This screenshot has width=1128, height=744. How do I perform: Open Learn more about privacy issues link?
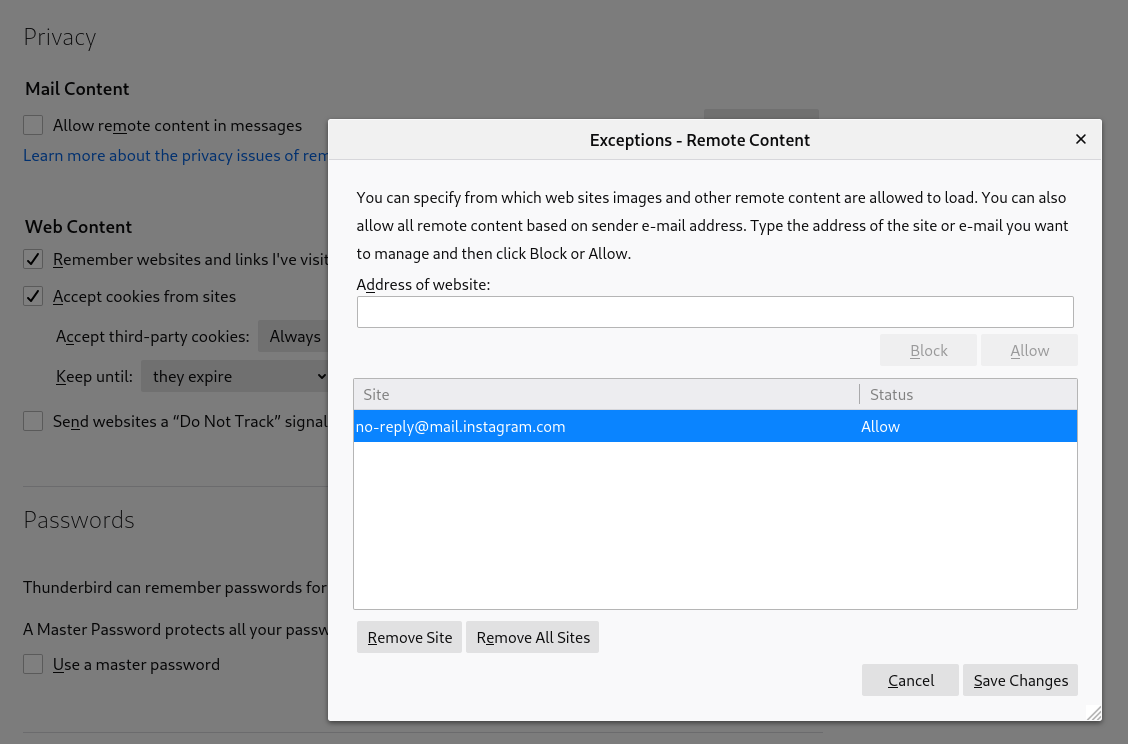[176, 156]
